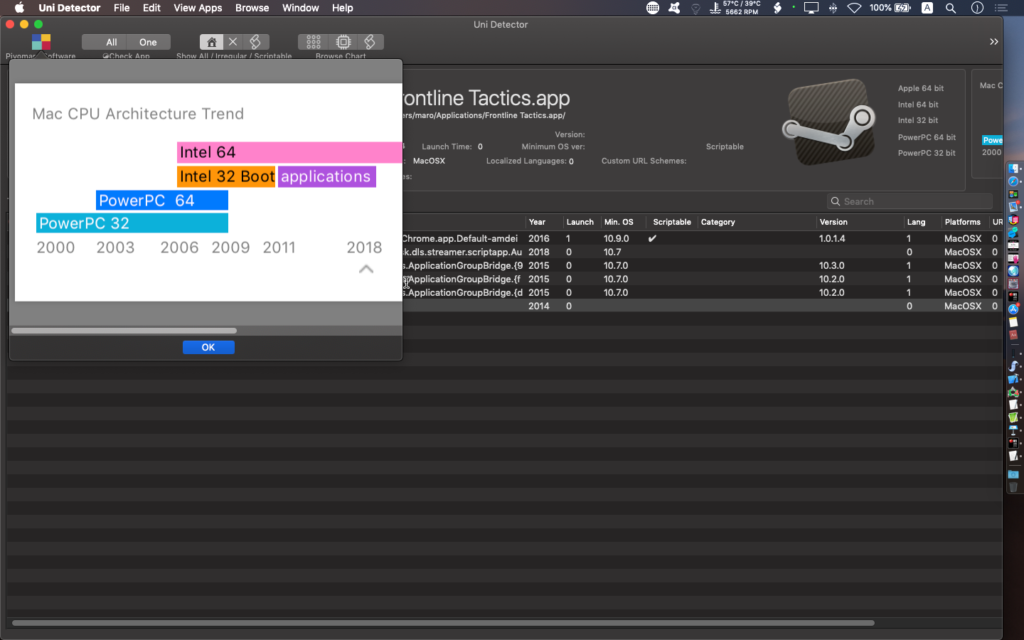Click the PowerPC 64 bit label

[926, 137]
